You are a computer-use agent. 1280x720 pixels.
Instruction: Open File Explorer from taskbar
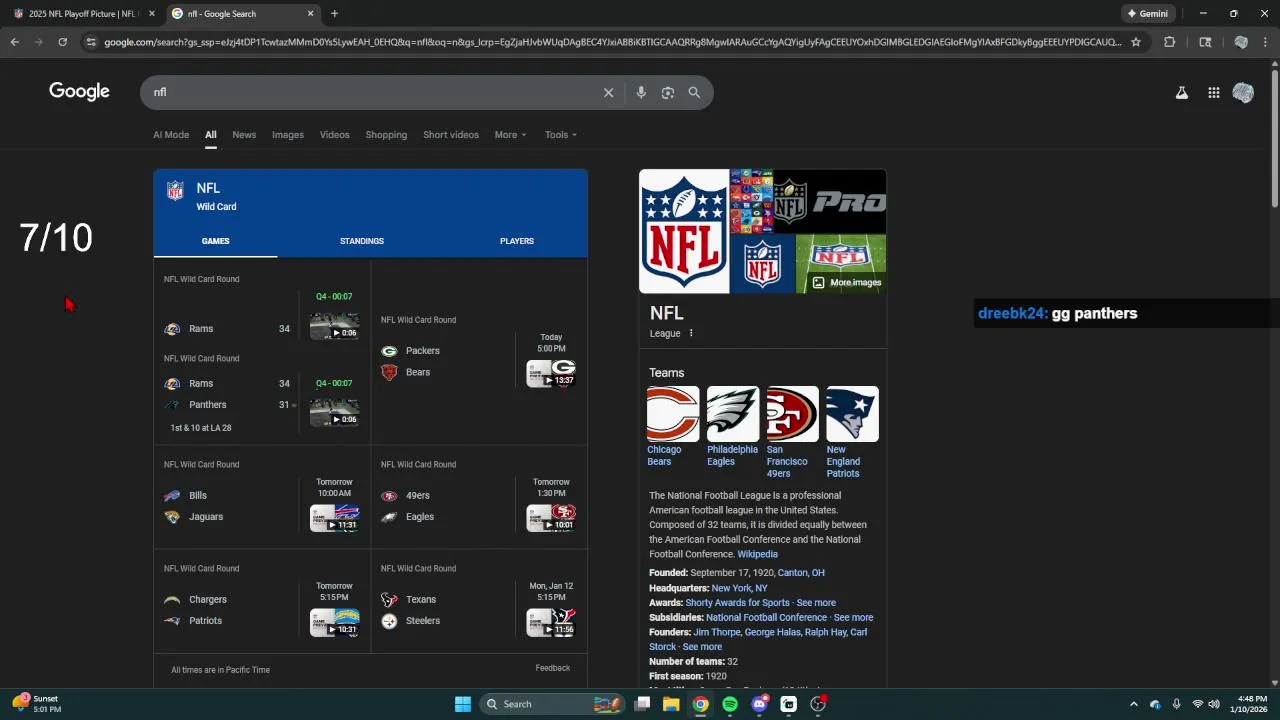(671, 704)
